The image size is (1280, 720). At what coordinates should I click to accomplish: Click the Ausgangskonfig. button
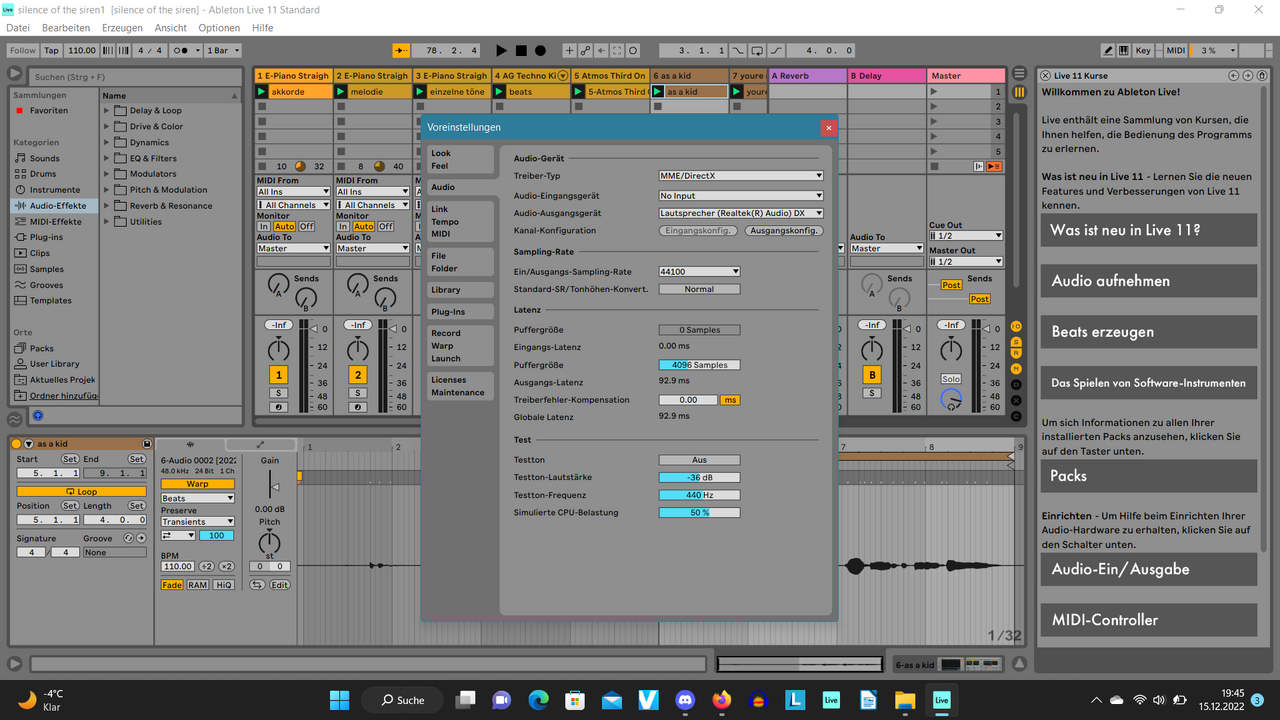click(784, 231)
